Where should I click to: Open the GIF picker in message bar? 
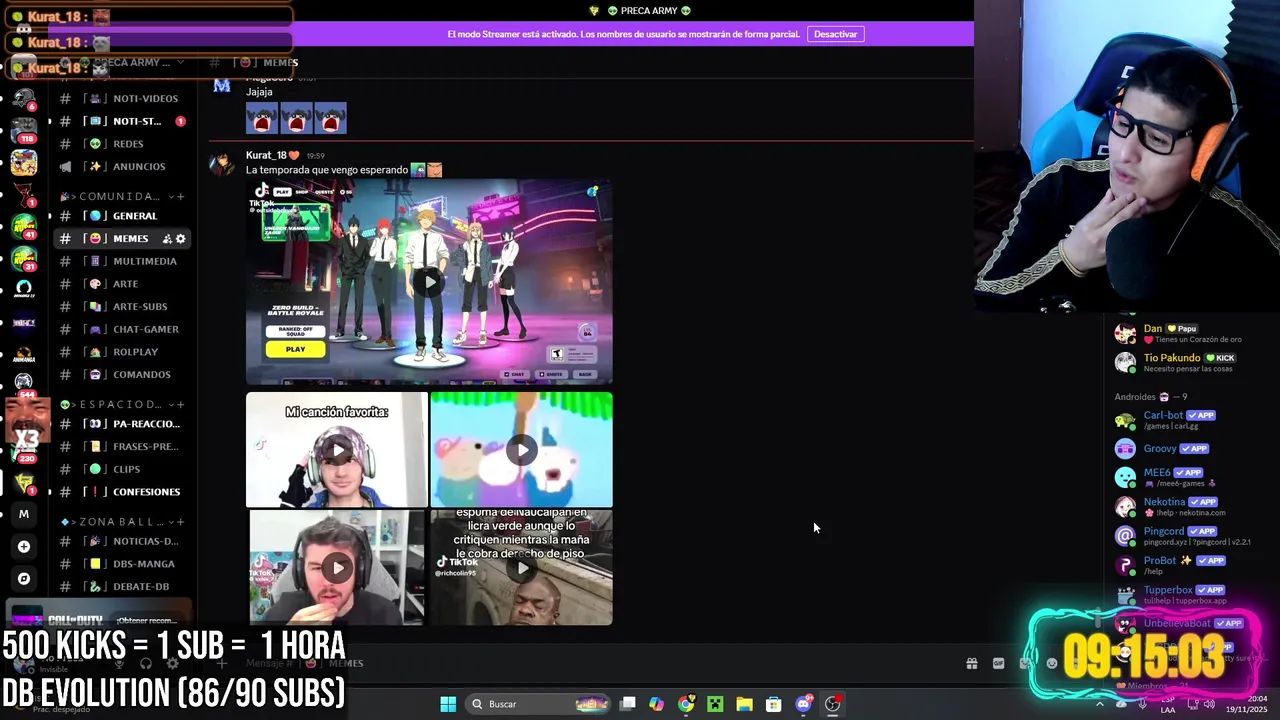tap(998, 663)
